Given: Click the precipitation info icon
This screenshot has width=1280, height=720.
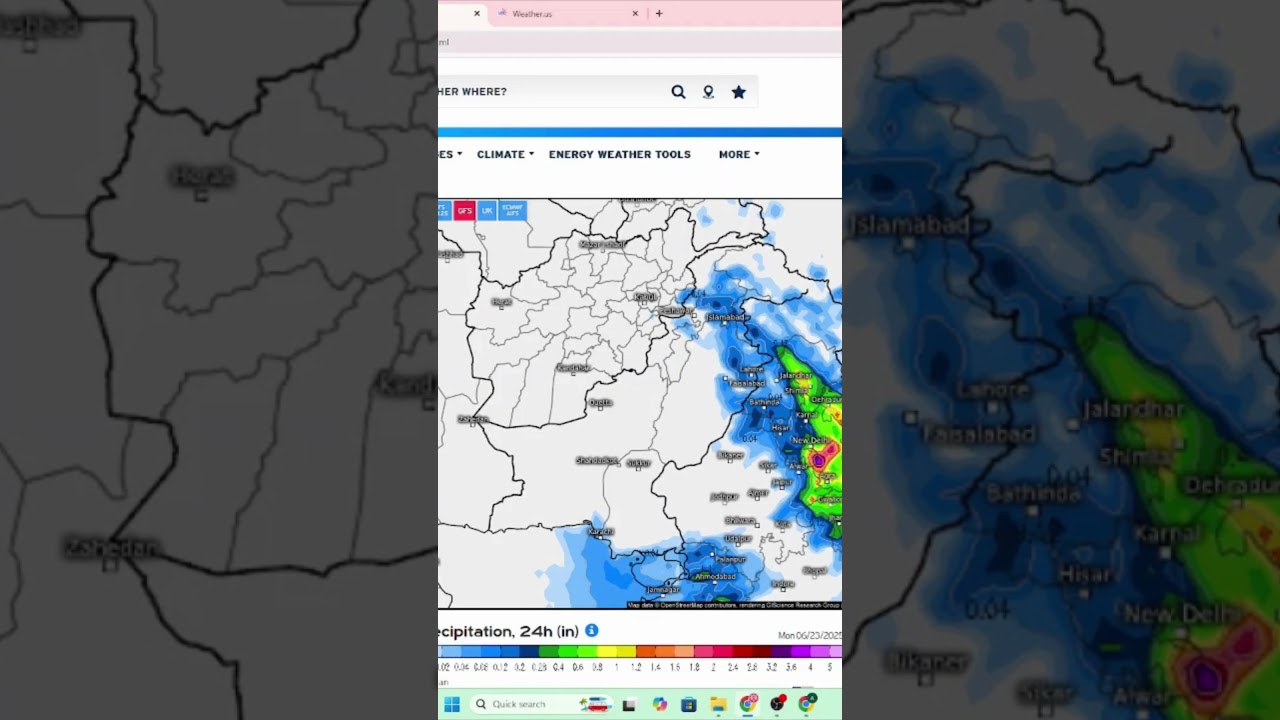Looking at the screenshot, I should pos(592,631).
